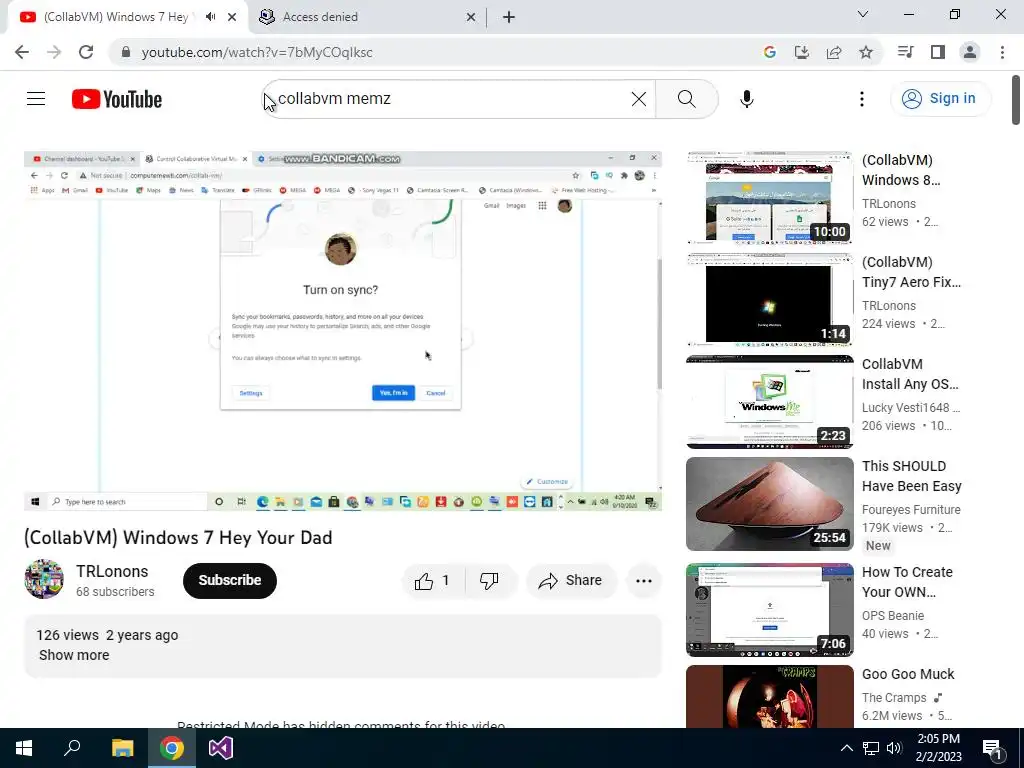Screen dimensions: 1024x768
Task: Open more actions ellipsis under video
Action: (644, 581)
